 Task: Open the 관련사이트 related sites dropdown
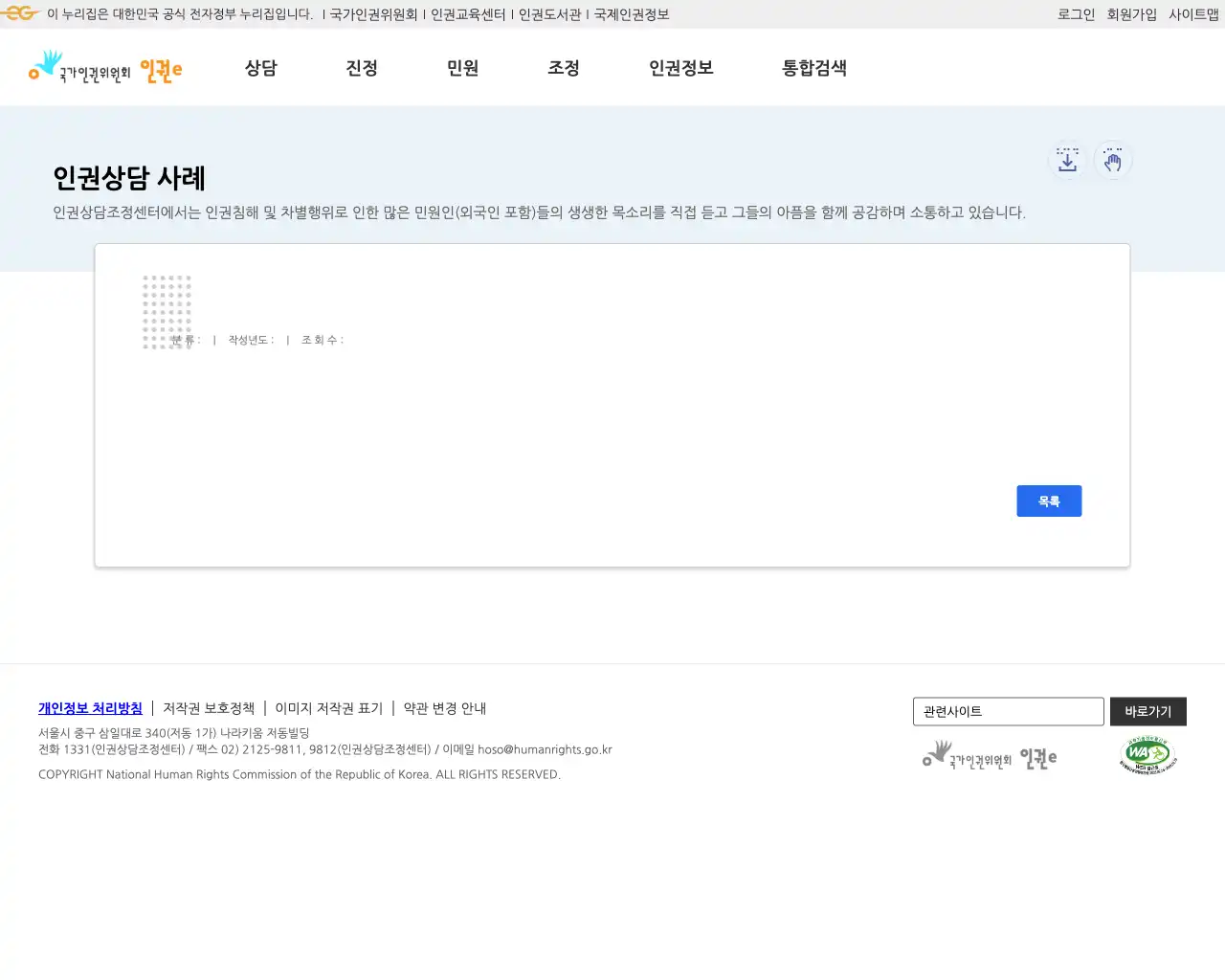1008,711
